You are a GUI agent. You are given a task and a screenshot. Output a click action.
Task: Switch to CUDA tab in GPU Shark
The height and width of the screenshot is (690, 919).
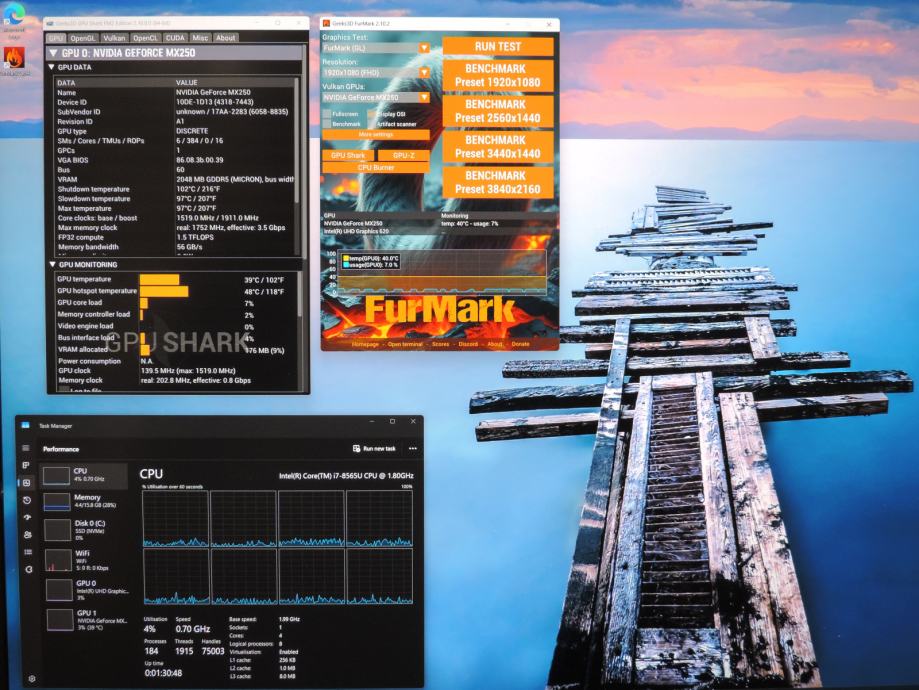tap(175, 38)
